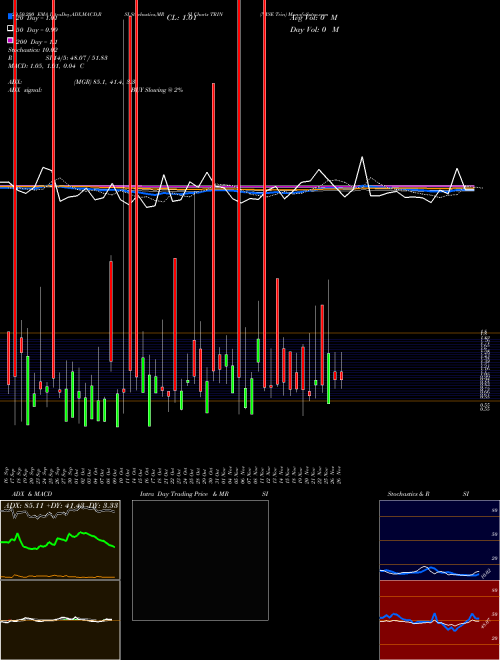500x660 pixels.
Task: Click the 'Avg Vol: 0 M' label
Action: pyautogui.click(x=314, y=18)
